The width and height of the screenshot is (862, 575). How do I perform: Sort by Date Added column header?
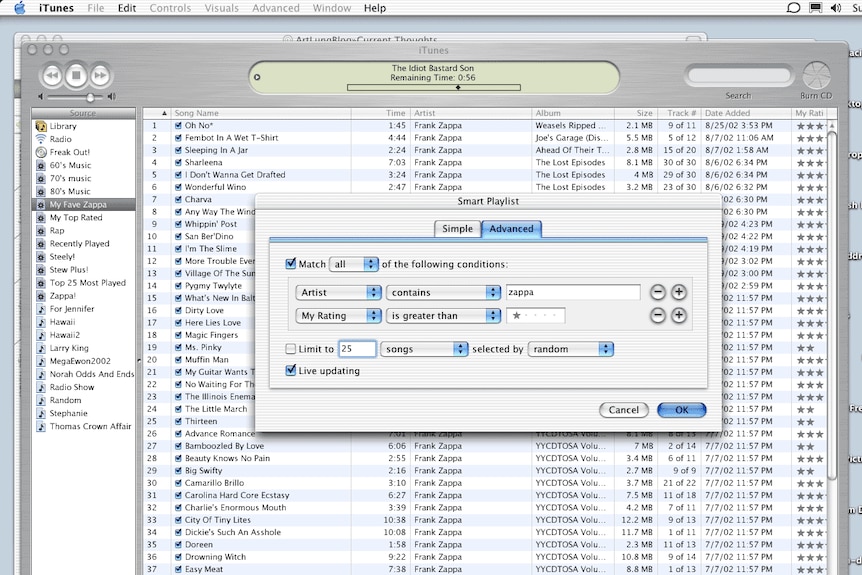(x=746, y=113)
